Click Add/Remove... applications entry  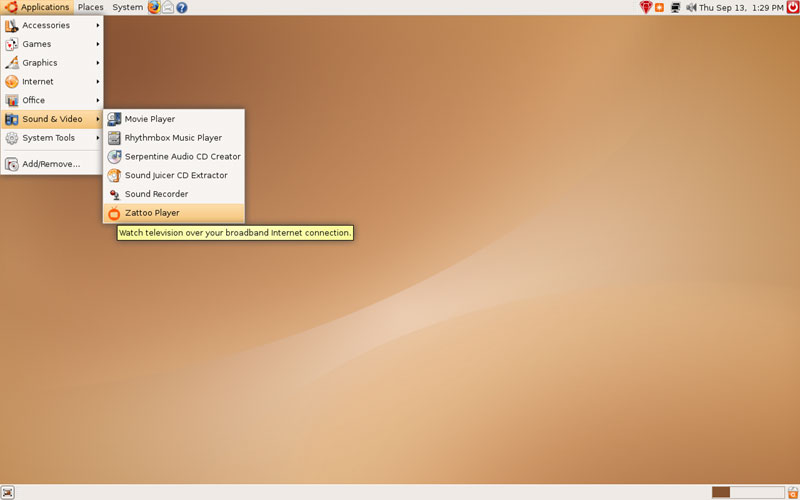coord(52,164)
